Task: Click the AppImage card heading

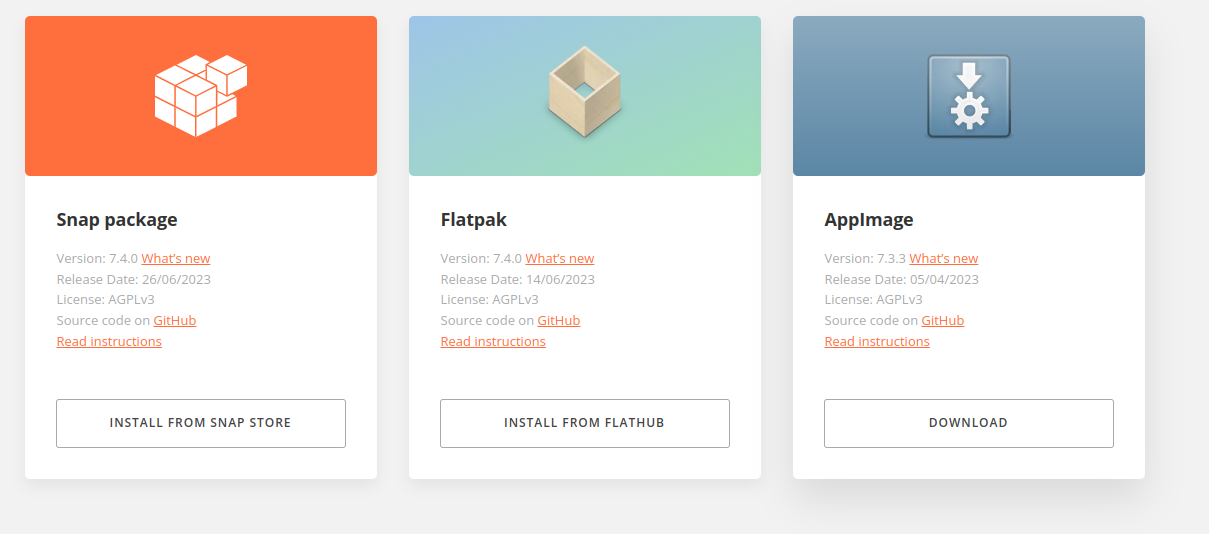Action: click(869, 220)
